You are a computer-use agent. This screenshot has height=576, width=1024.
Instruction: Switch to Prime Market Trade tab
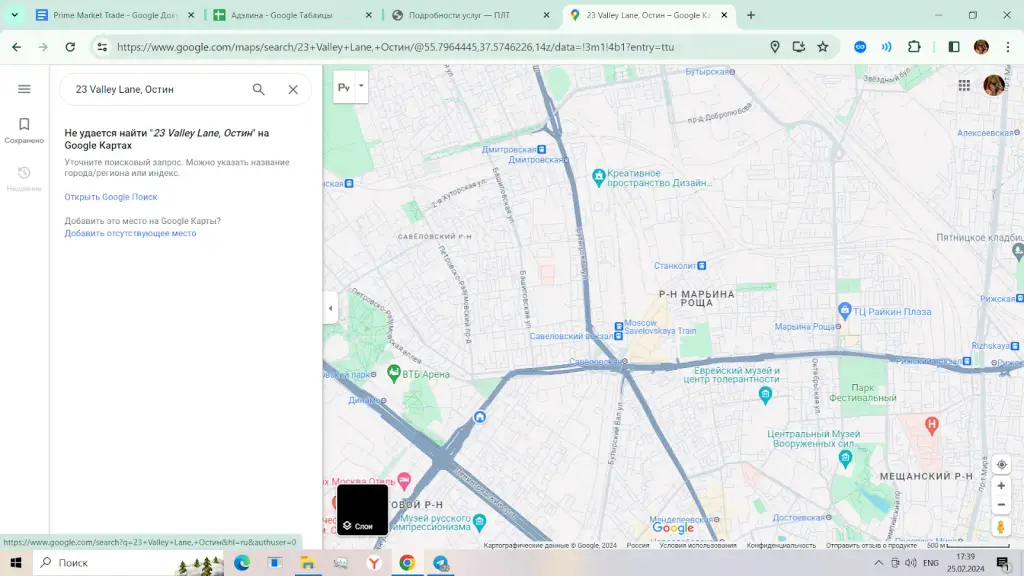pos(116,15)
